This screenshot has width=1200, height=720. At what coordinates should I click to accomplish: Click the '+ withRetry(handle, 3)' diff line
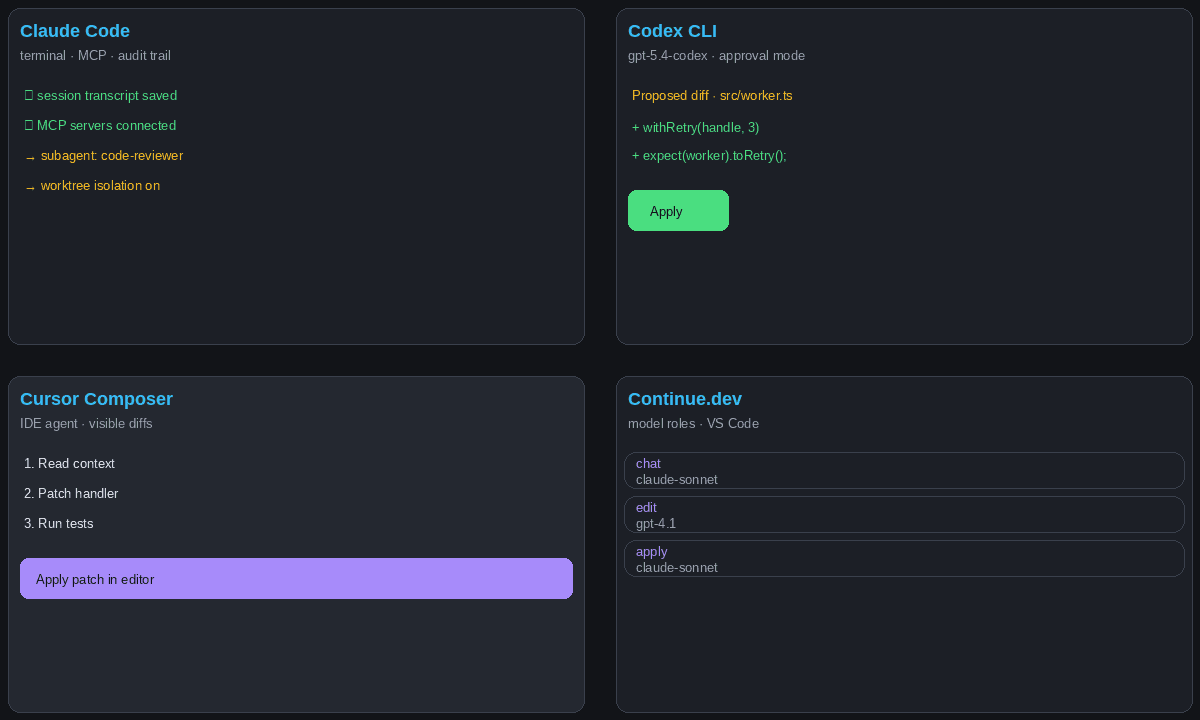point(696,128)
